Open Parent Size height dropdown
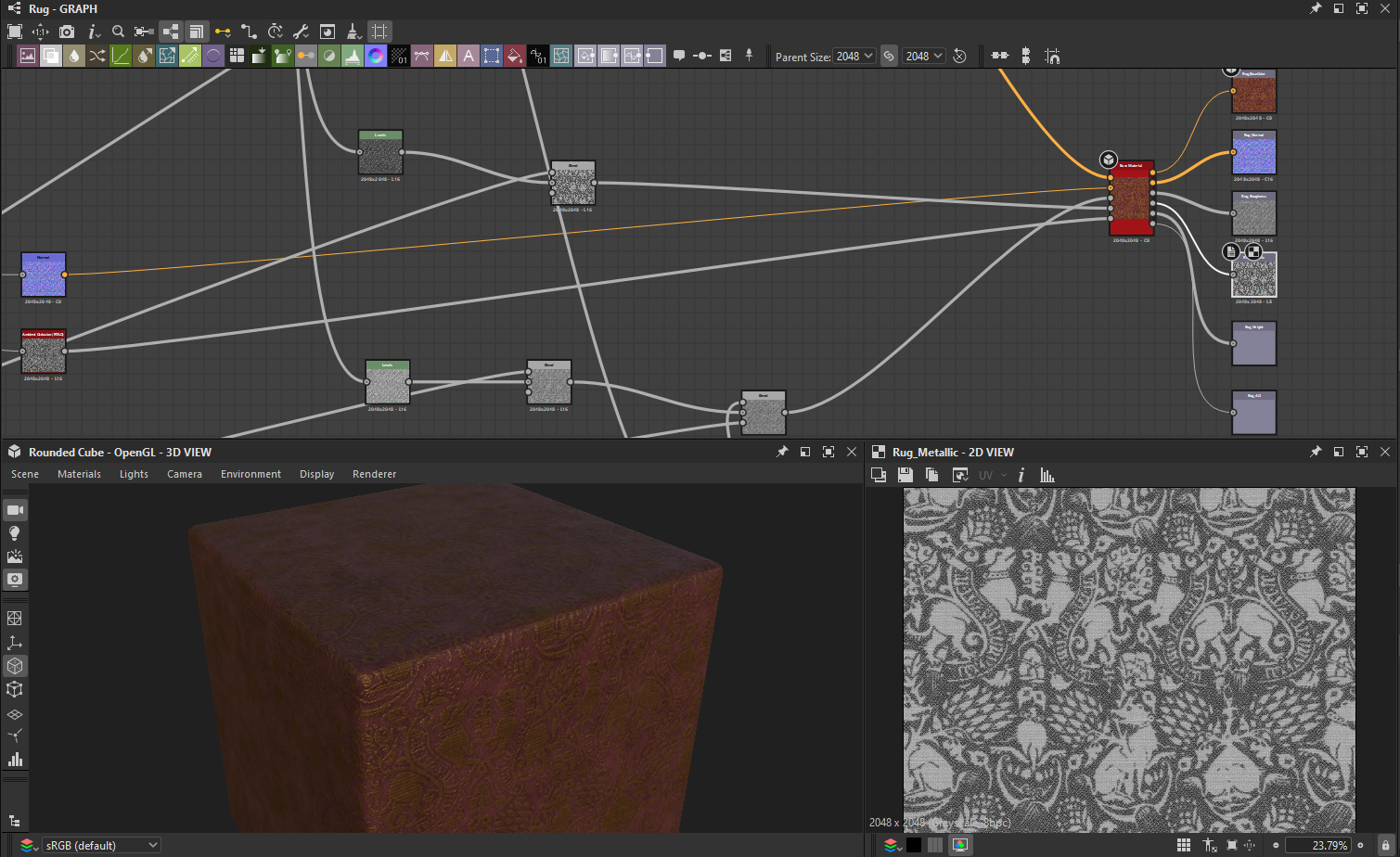The width and height of the screenshot is (1400, 857). pyautogui.click(x=924, y=56)
